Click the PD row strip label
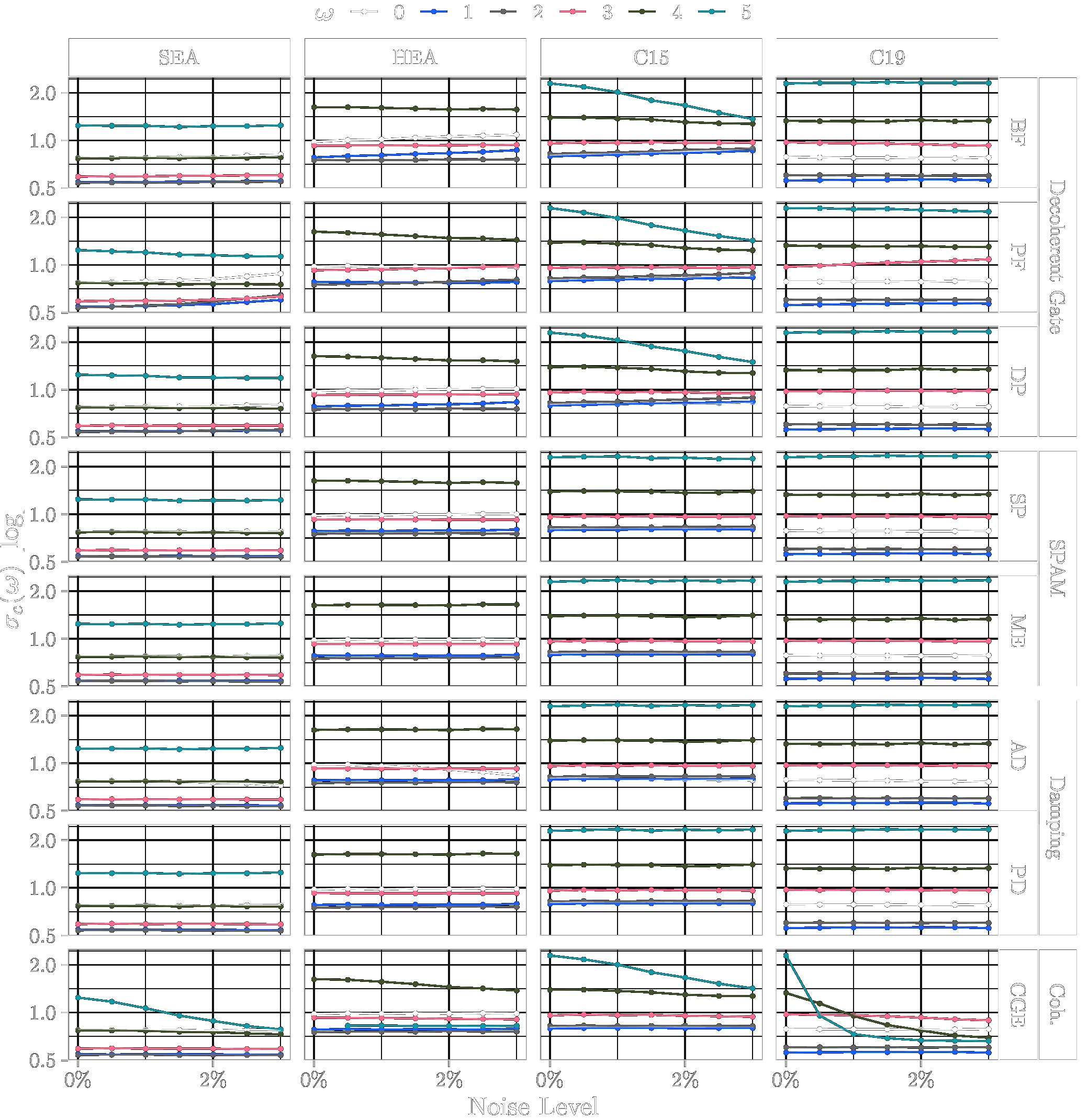The height and width of the screenshot is (1120, 1088). click(1018, 880)
